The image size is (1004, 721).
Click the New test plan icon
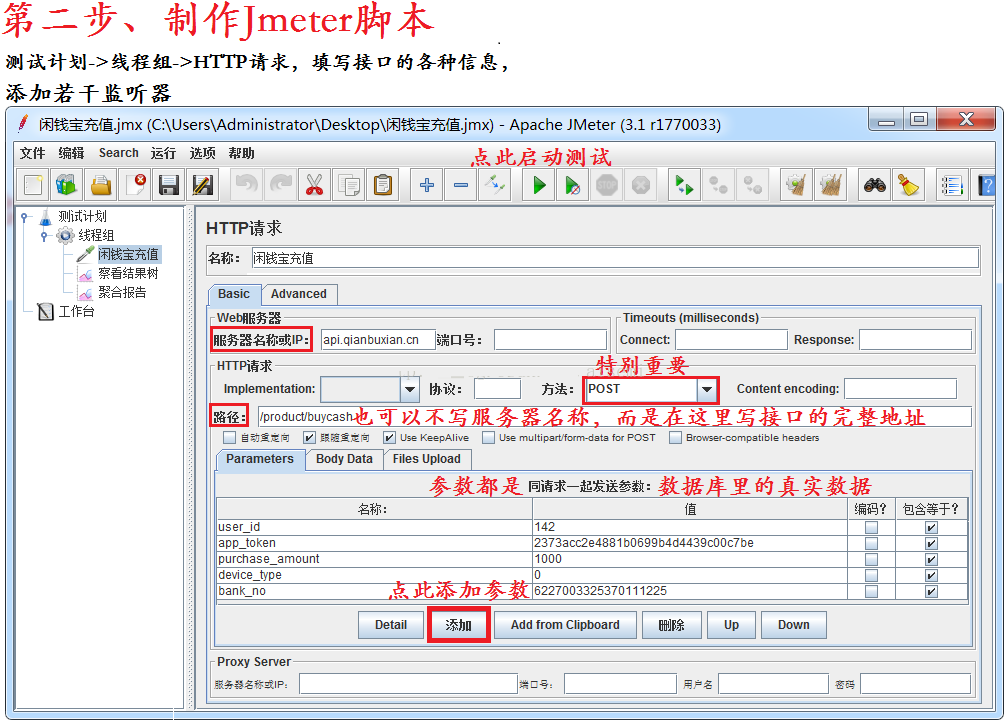click(x=33, y=185)
